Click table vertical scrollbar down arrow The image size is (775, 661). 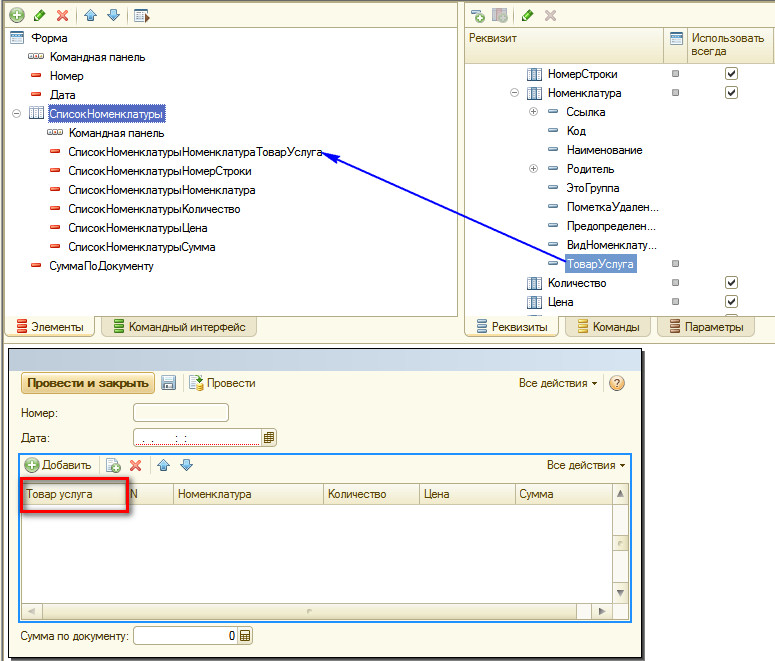pyautogui.click(x=620, y=592)
